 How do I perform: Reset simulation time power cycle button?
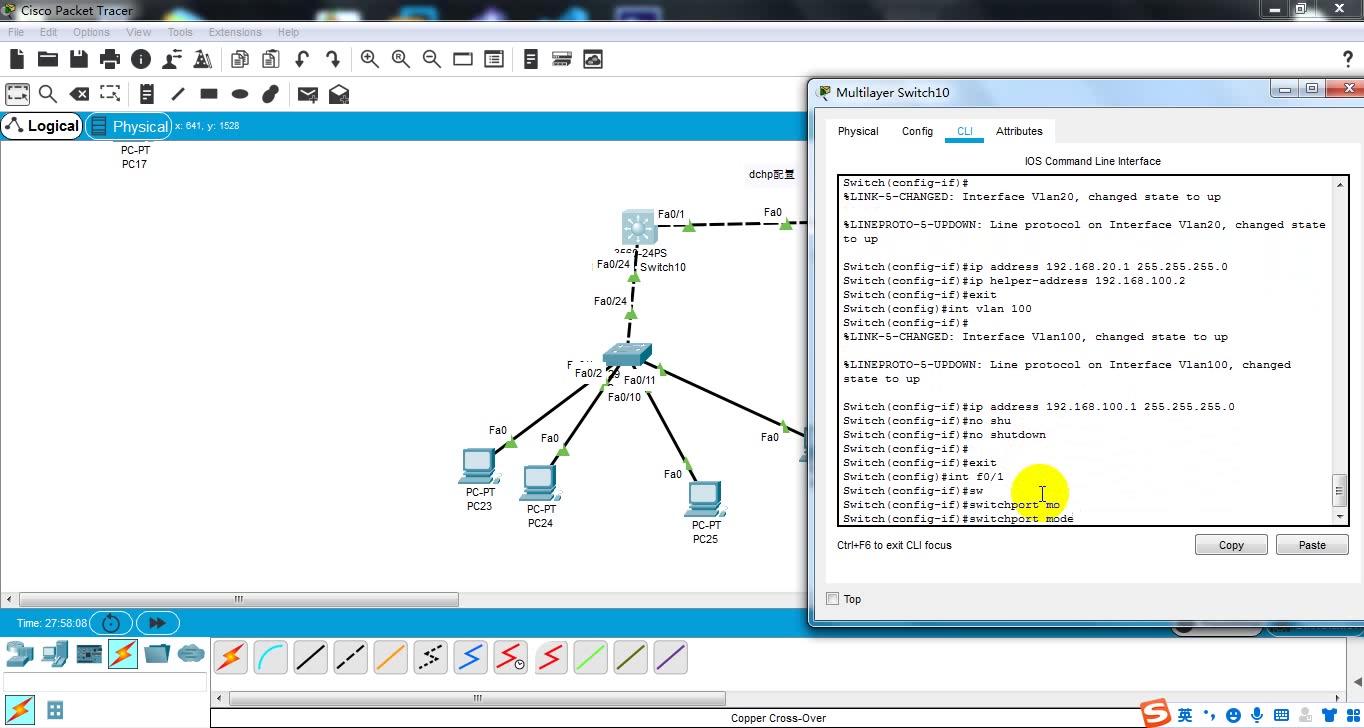110,623
